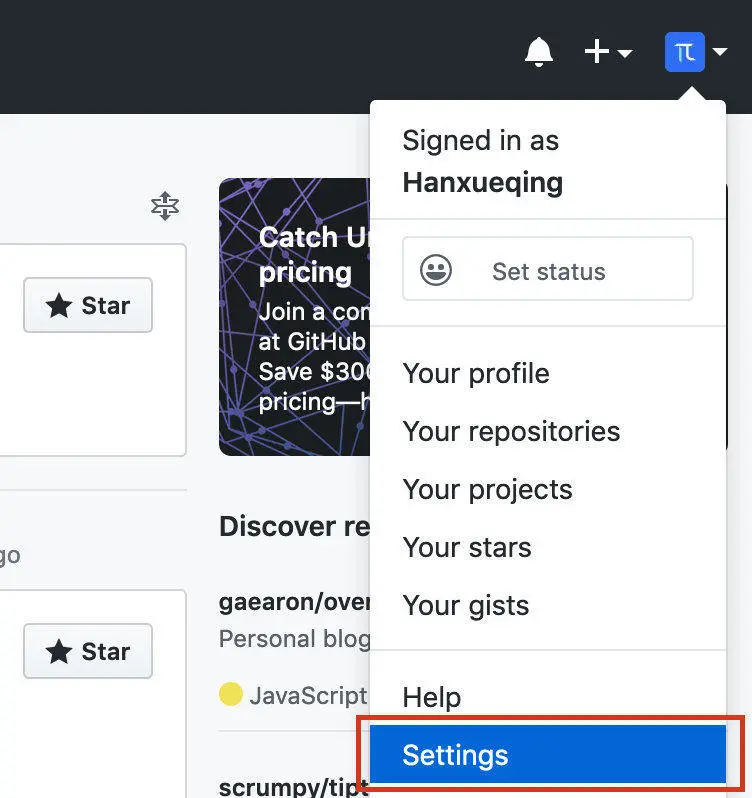Click the yellow JavaScript language dot
Screen dimensions: 752x798
pyautogui.click(x=231, y=695)
